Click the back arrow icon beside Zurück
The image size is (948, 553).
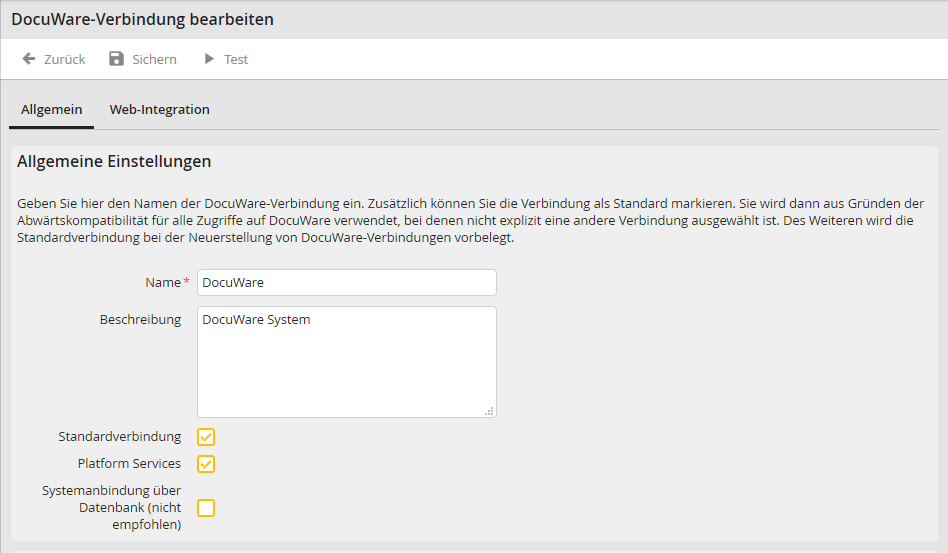pos(29,59)
